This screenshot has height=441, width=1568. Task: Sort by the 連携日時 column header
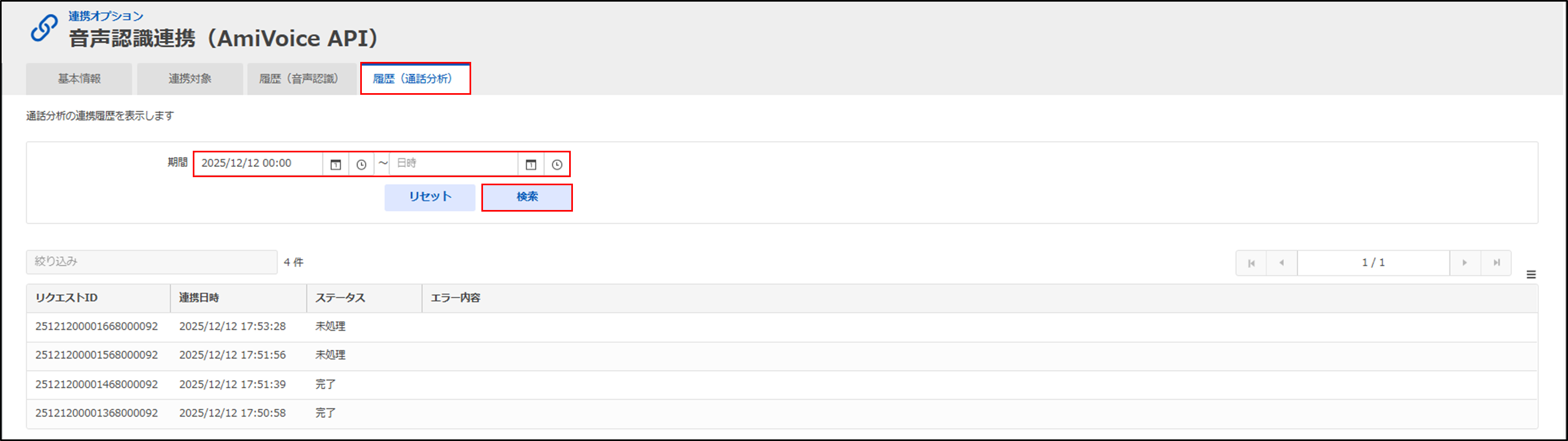tap(199, 298)
